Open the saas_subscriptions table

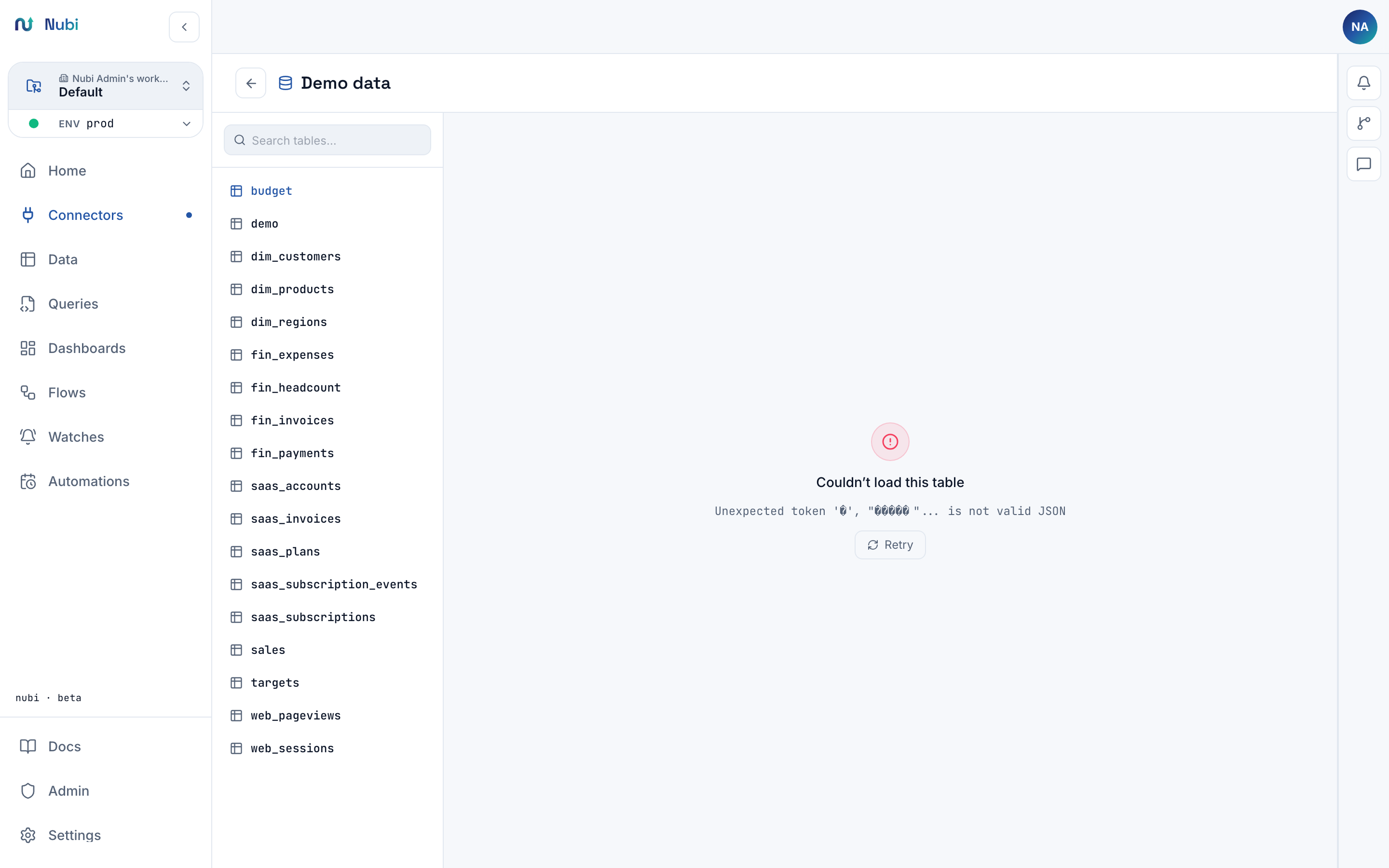click(327, 617)
